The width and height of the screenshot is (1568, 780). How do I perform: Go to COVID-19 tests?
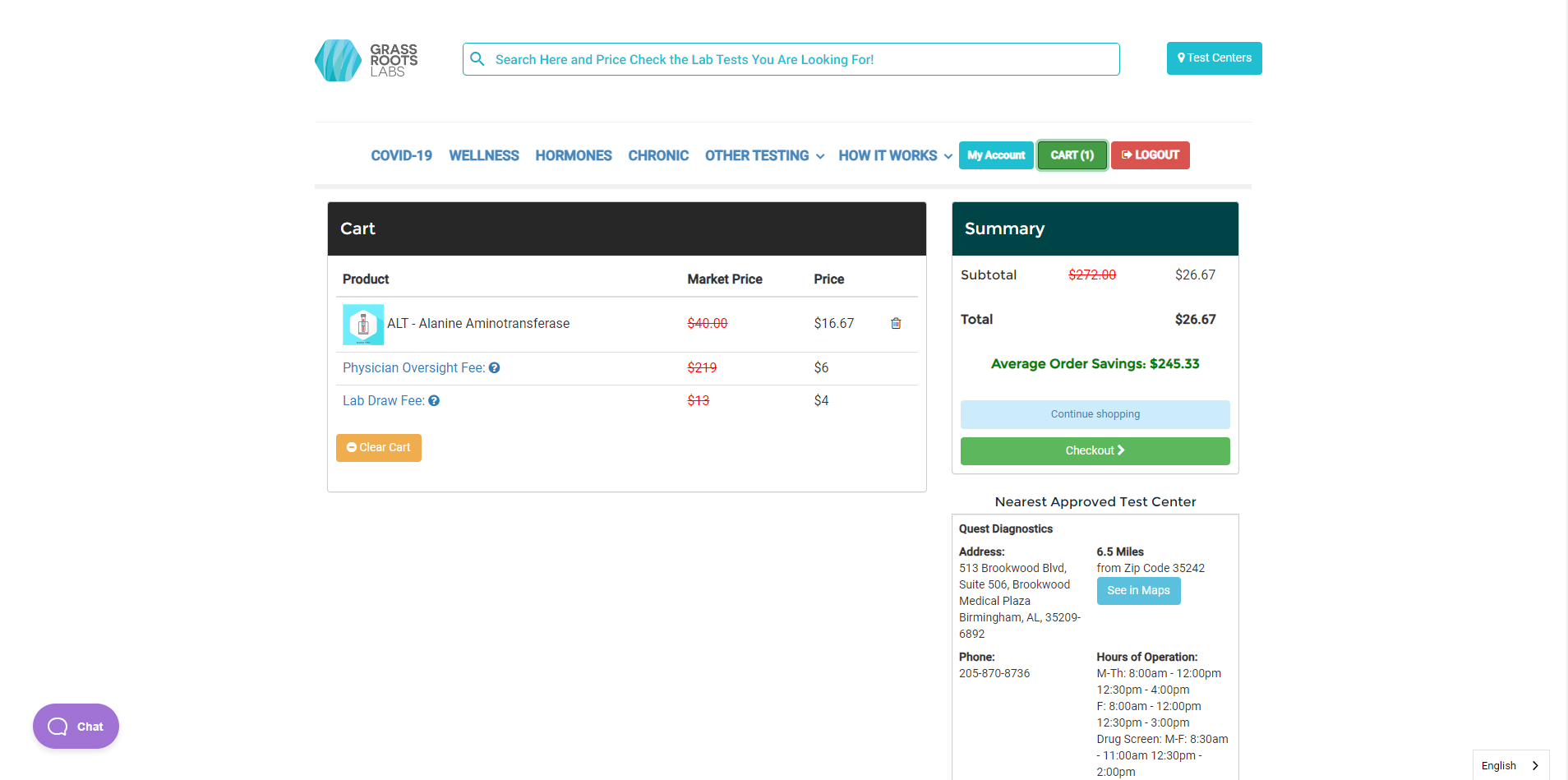point(401,155)
